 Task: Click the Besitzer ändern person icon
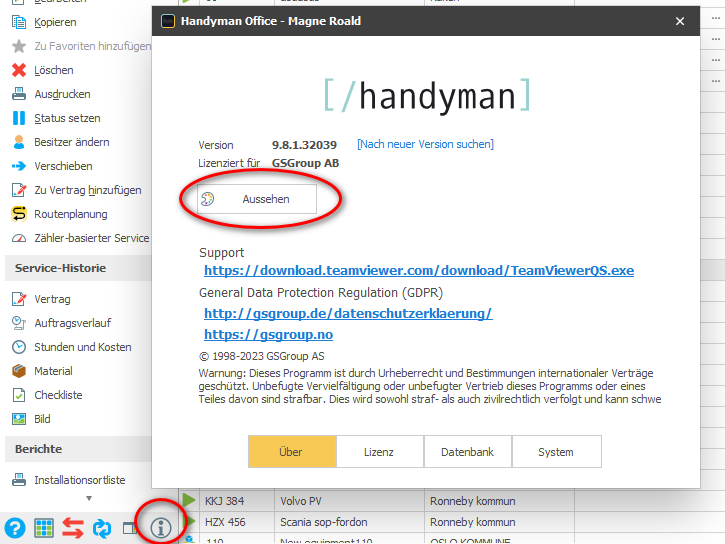pos(19,142)
